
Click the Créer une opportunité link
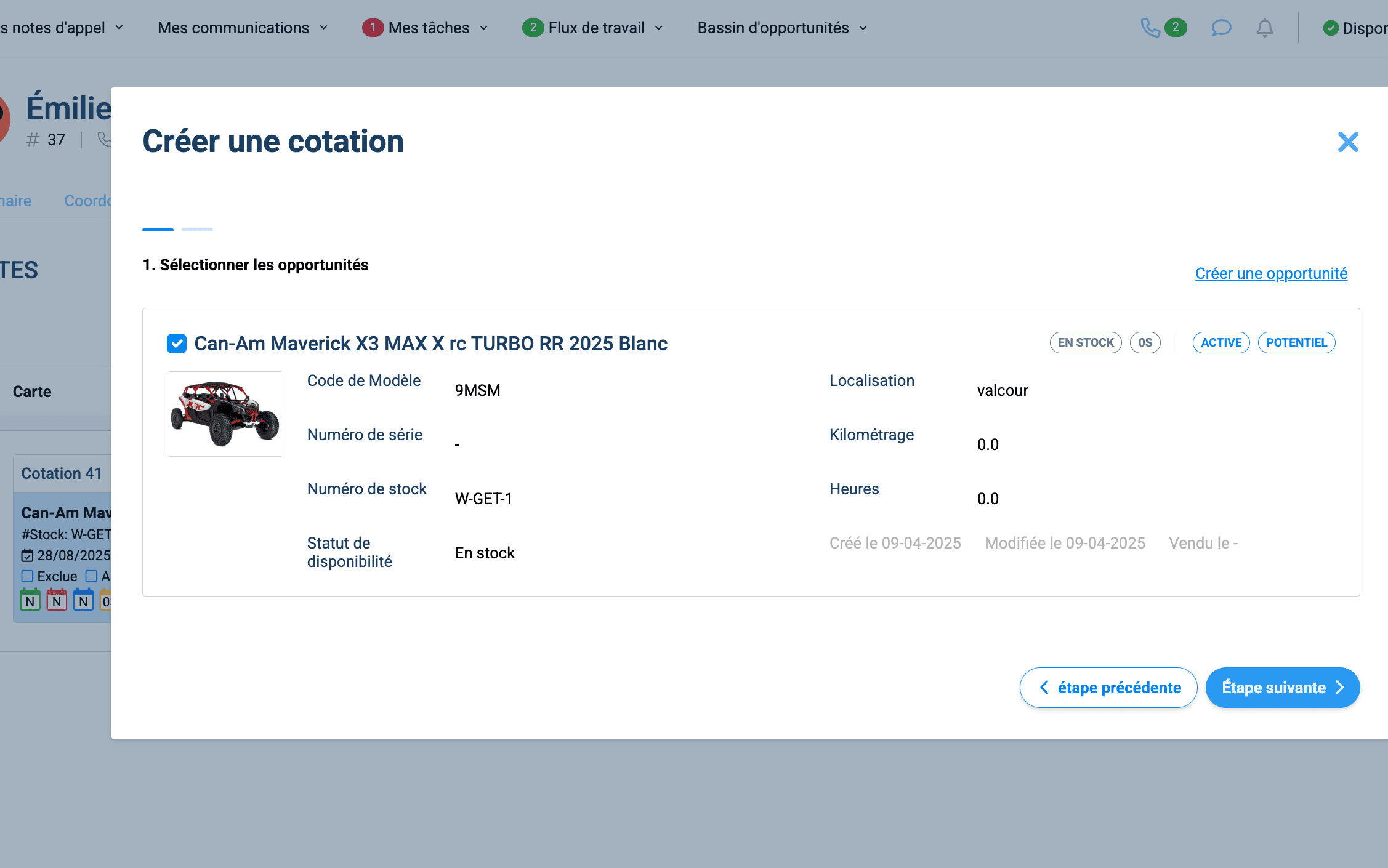click(x=1271, y=273)
